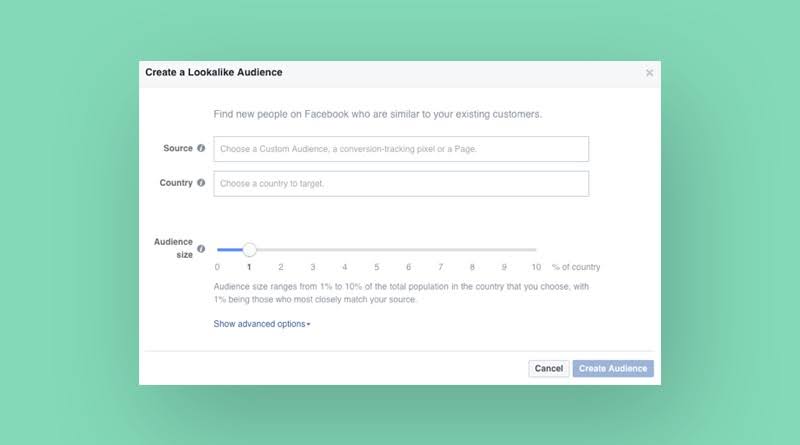
Task: Click the Country info icon
Action: point(201,183)
